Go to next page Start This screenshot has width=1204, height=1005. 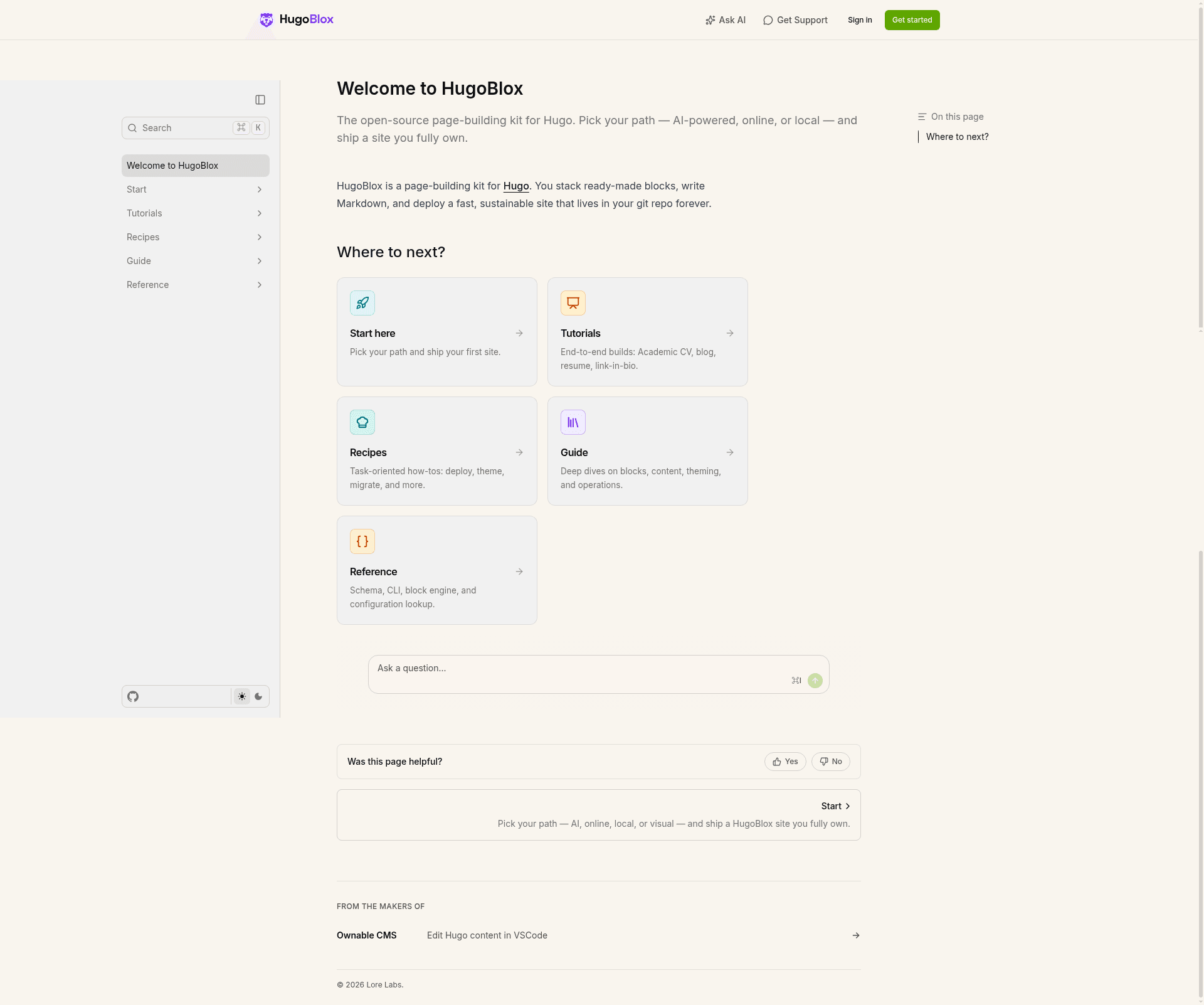pyautogui.click(x=599, y=815)
